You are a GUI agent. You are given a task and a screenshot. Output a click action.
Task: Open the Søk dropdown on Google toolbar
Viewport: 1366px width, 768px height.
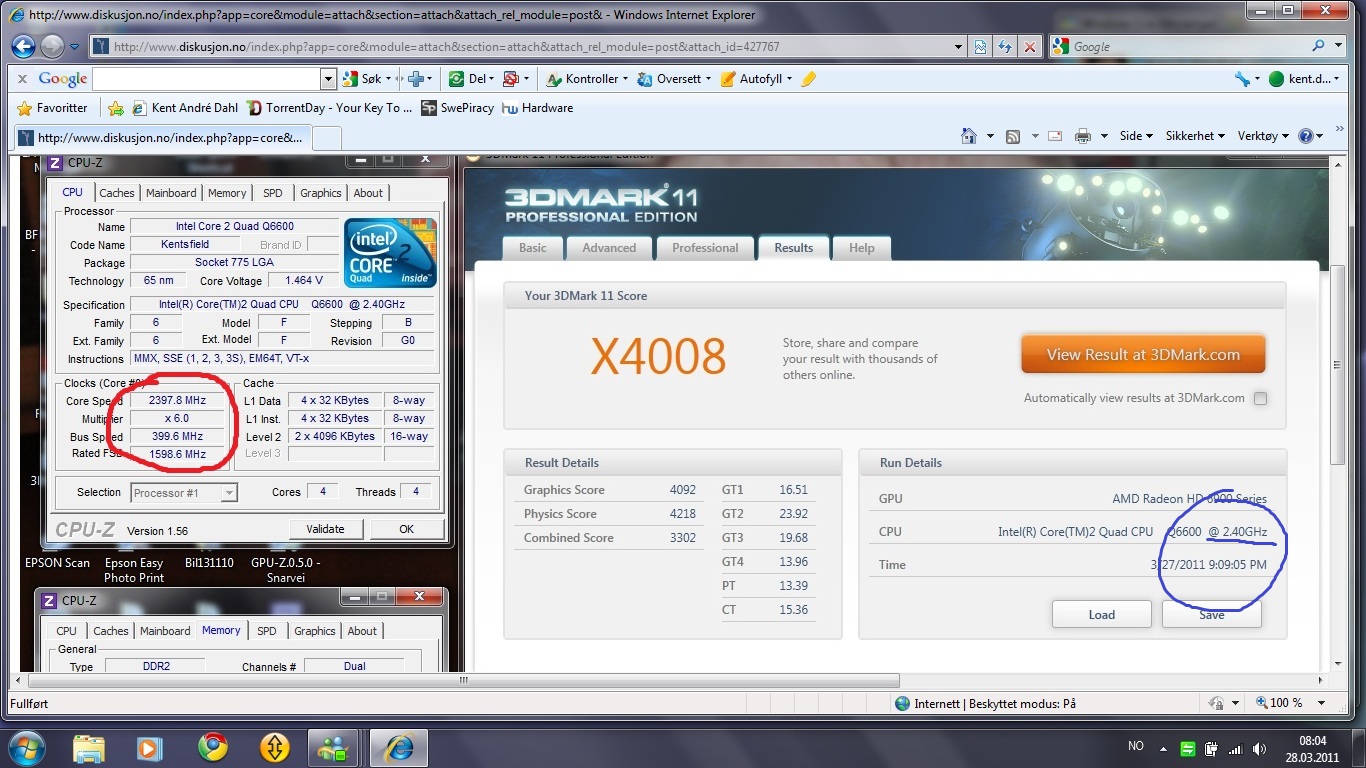[390, 79]
